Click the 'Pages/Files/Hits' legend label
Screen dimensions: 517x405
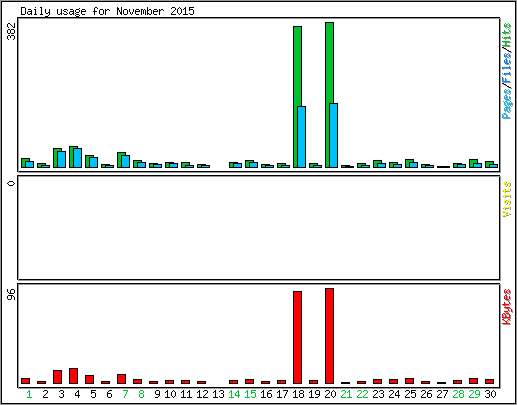tap(507, 71)
